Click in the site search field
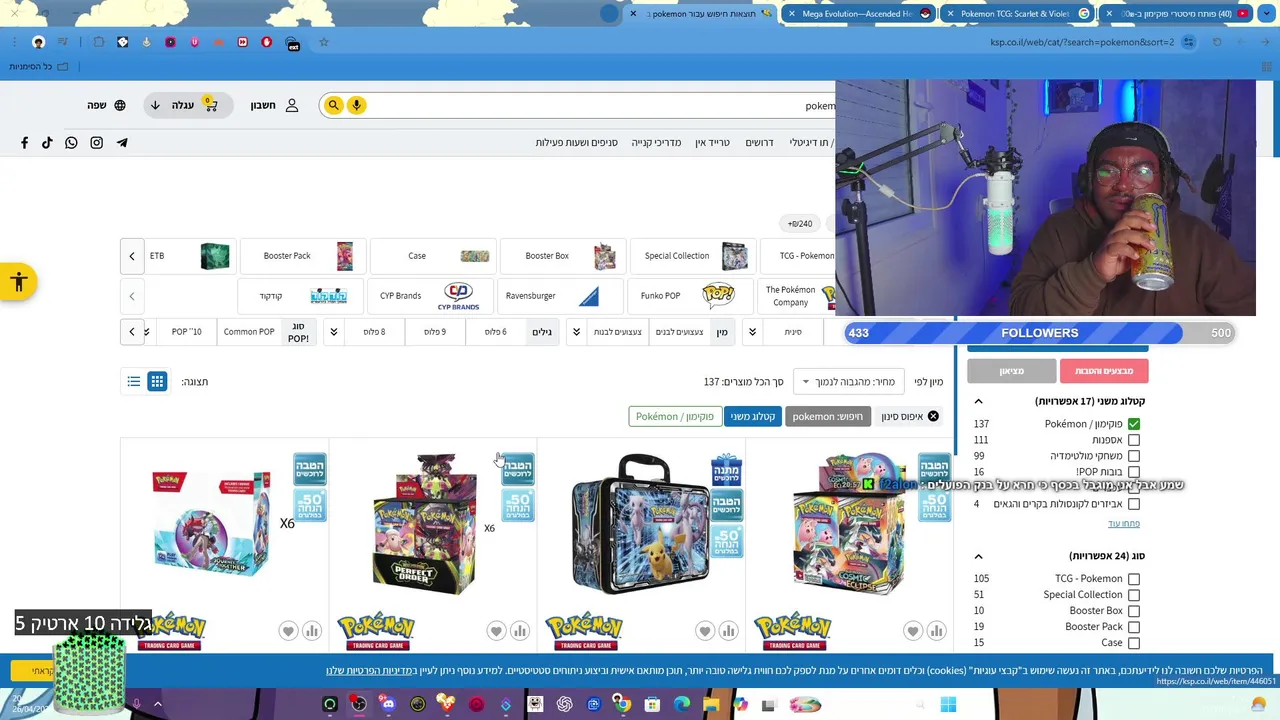 [600, 105]
